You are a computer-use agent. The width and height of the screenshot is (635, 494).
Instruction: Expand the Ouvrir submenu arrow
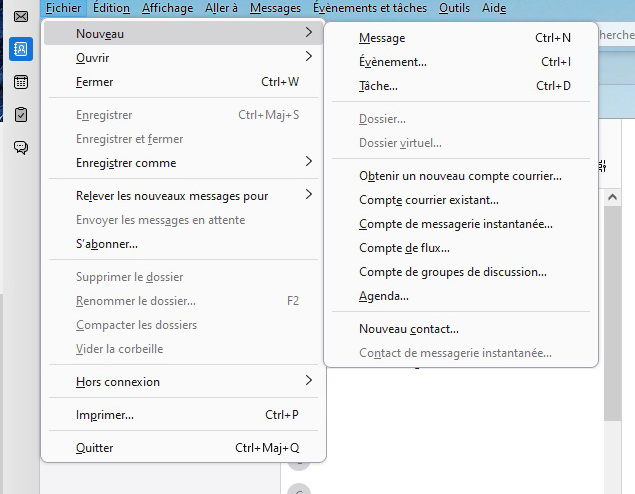(309, 56)
